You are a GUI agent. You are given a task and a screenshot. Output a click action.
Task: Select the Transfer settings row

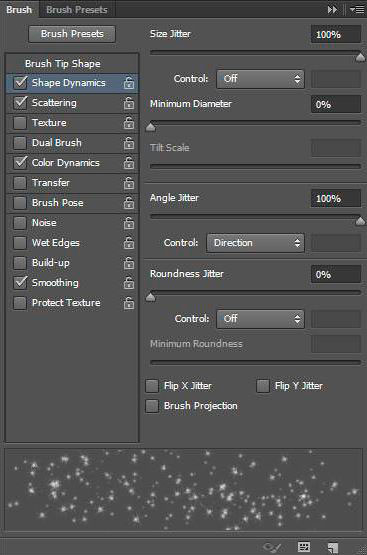(x=72, y=183)
